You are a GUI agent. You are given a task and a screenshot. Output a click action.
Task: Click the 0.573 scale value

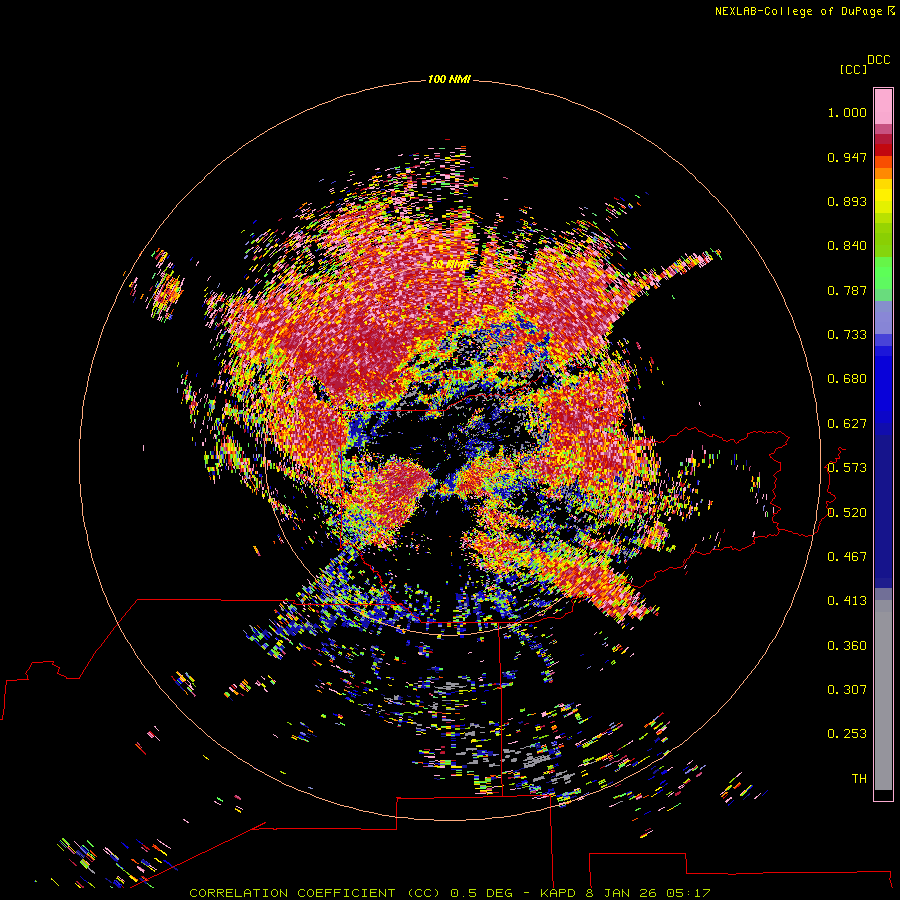click(x=847, y=468)
